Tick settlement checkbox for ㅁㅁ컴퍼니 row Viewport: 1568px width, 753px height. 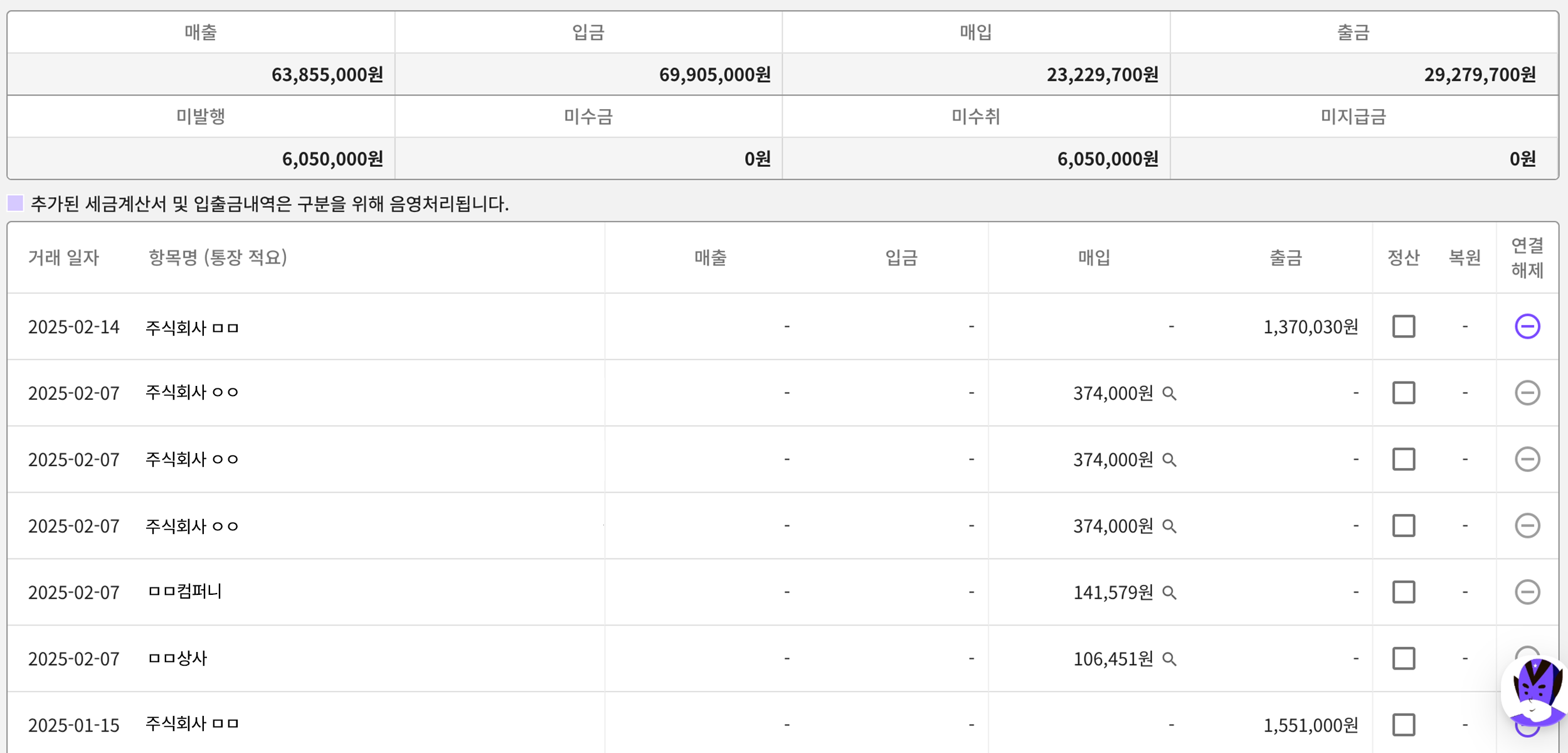tap(1403, 592)
